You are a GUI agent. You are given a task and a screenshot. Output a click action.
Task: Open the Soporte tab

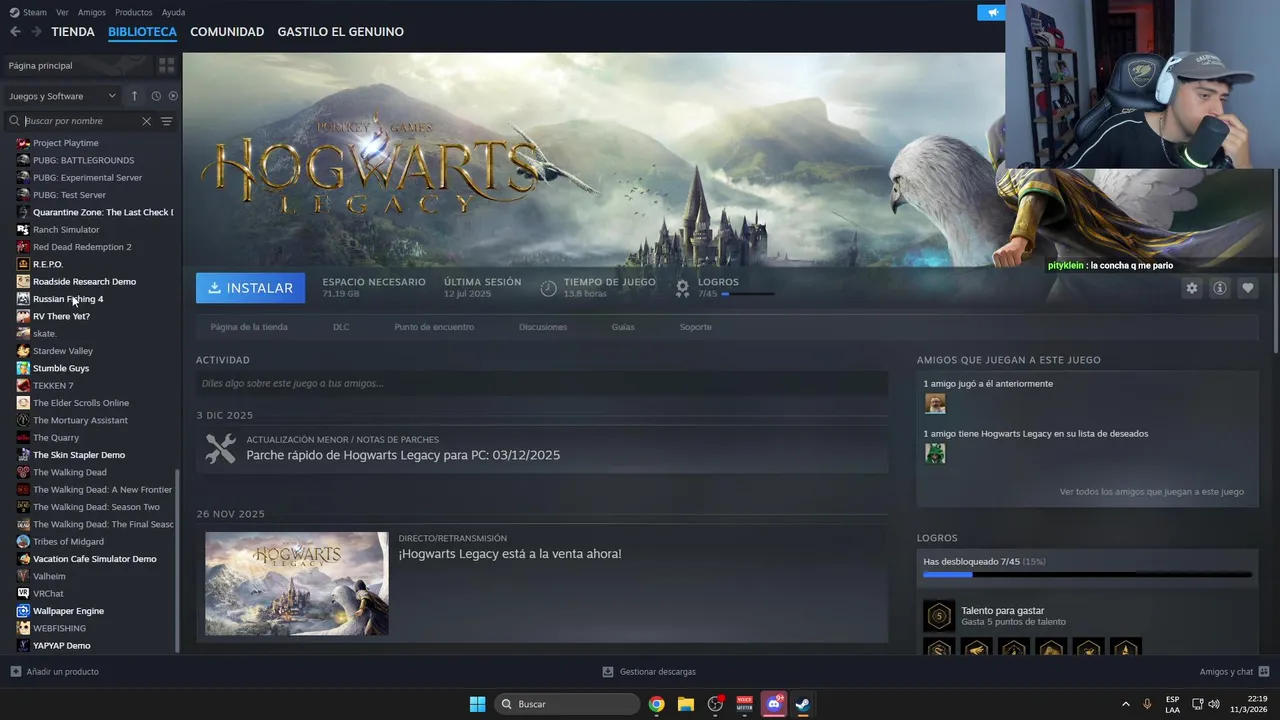coord(696,327)
